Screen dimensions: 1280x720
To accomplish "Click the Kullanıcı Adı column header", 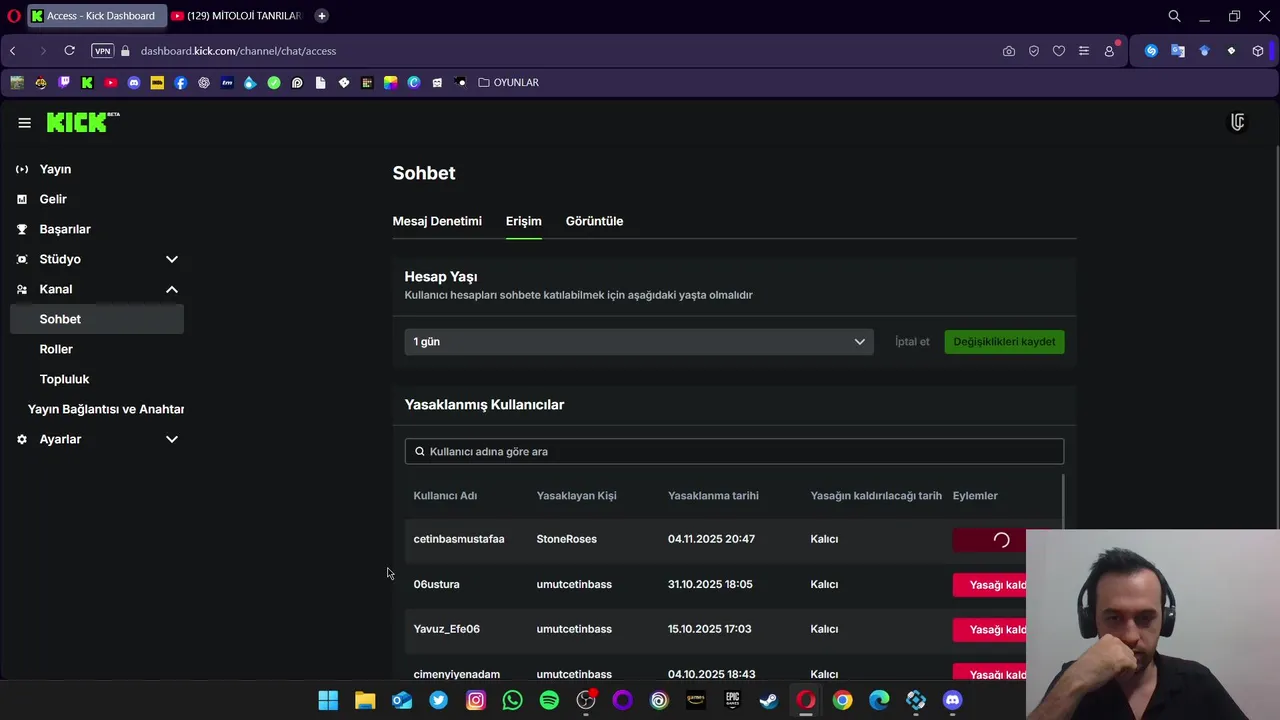I will [445, 496].
